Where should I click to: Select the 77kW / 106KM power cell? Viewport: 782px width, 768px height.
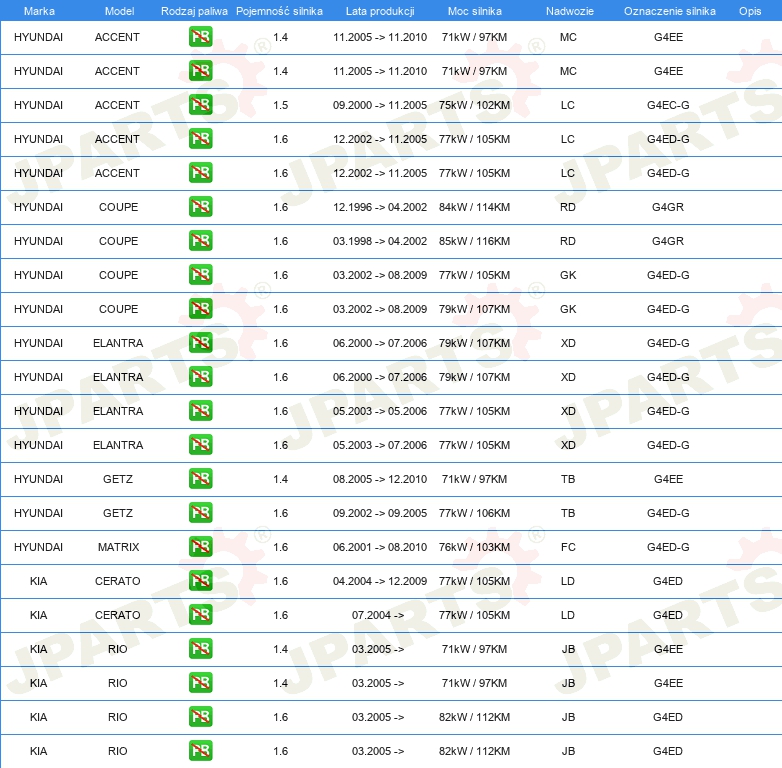tap(474, 513)
